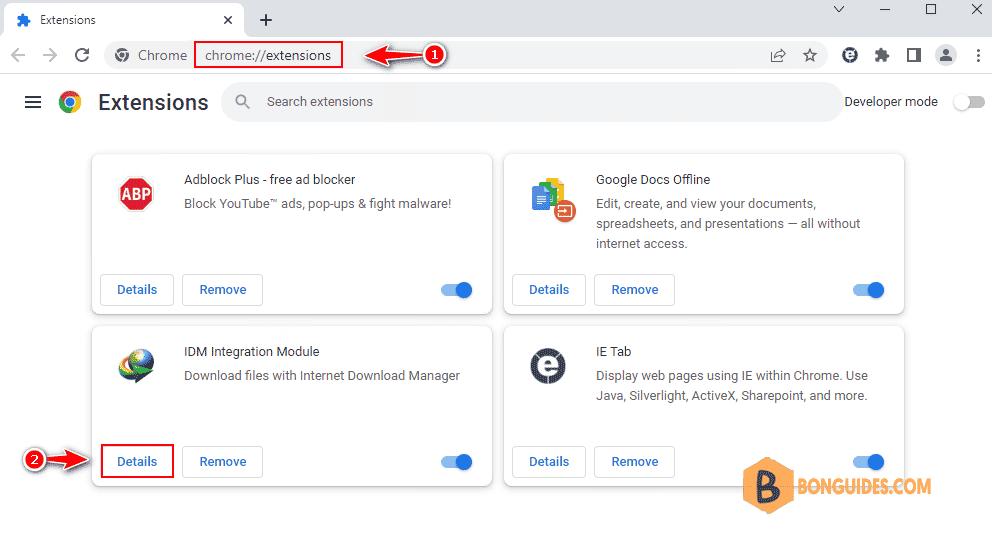Screen dimensions: 992x551
Task: Click the 'Adblock Plus - free ad blocker' title
Action: pyautogui.click(x=270, y=180)
